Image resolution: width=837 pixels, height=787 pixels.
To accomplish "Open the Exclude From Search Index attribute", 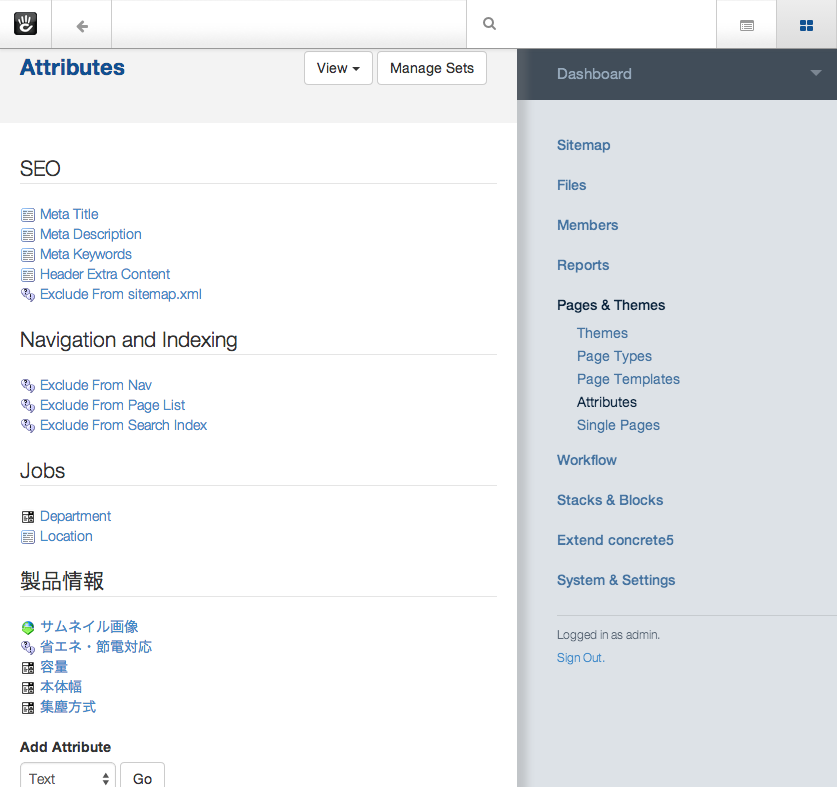I will pos(123,425).
